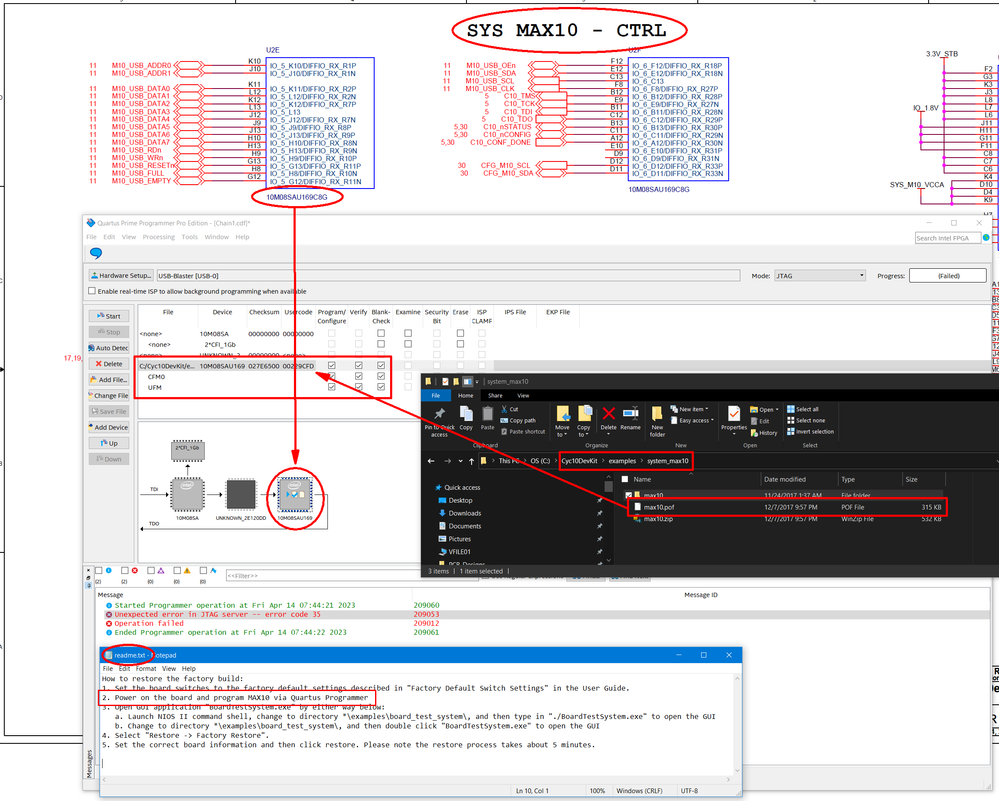The width and height of the screenshot is (999, 801).
Task: Enable real-time ISP checkbox
Action: pos(92,291)
